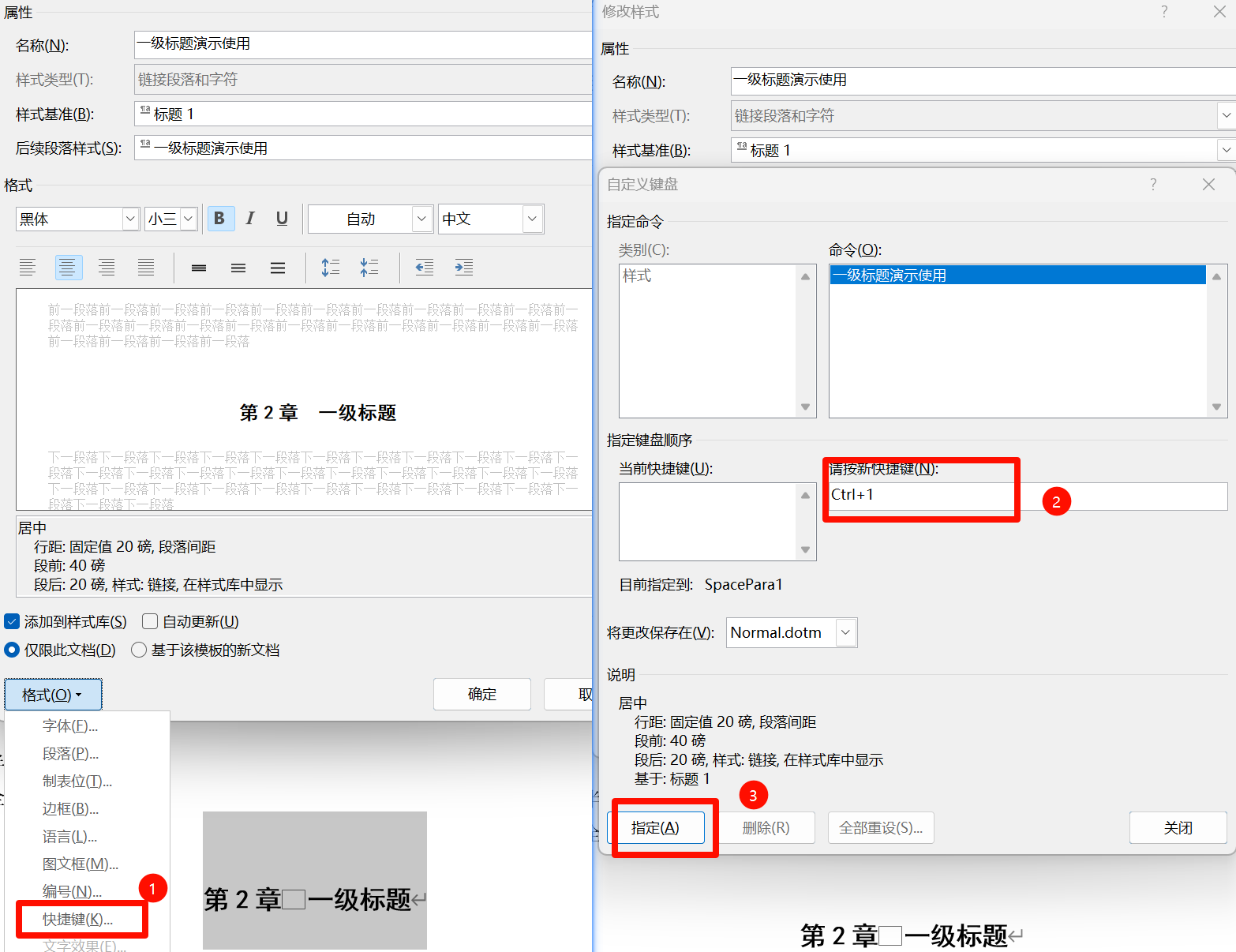Click the 关闭 button
This screenshot has width=1236, height=952.
1178,827
